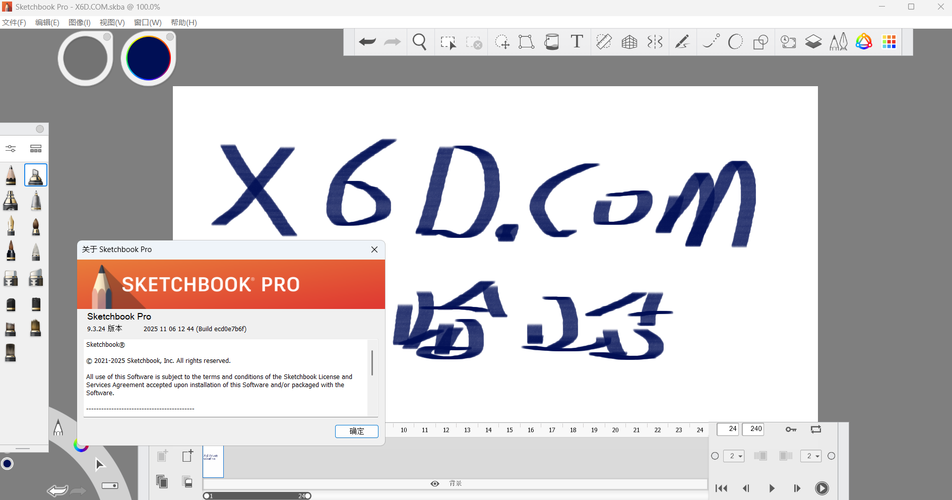Toggle the keyframe key icon
Image resolution: width=952 pixels, height=500 pixels.
790,429
